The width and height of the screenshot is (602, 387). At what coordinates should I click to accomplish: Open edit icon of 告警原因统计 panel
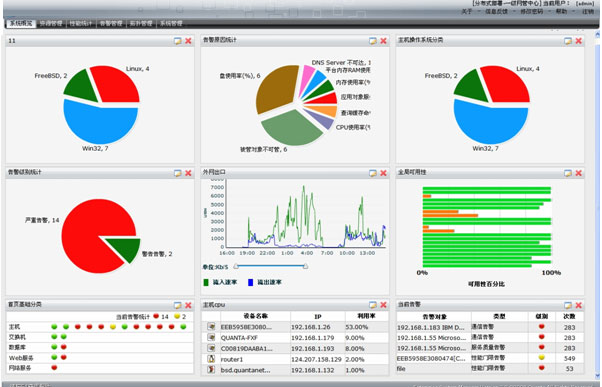coord(372,41)
